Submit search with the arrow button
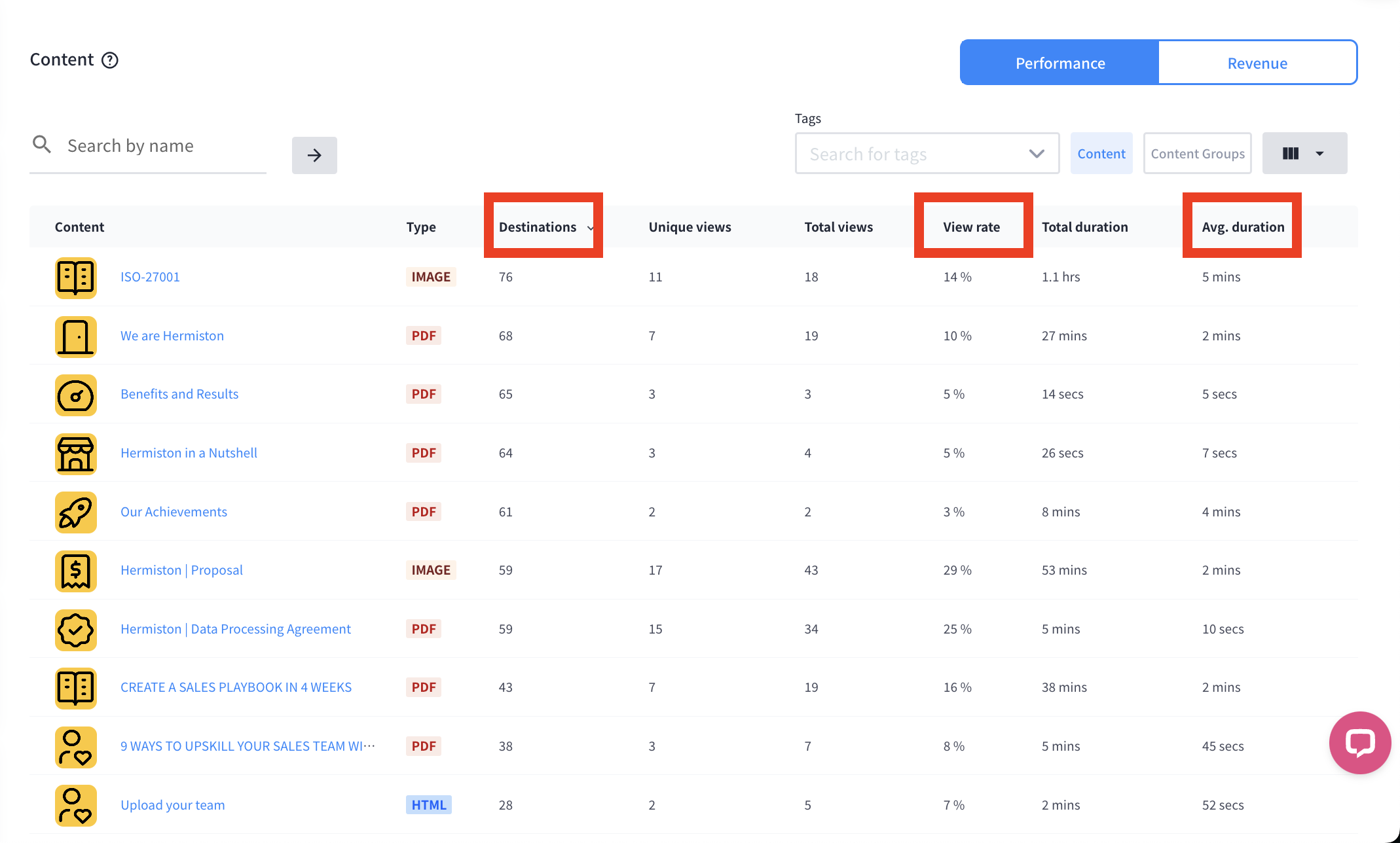The height and width of the screenshot is (843, 1400). [x=314, y=155]
